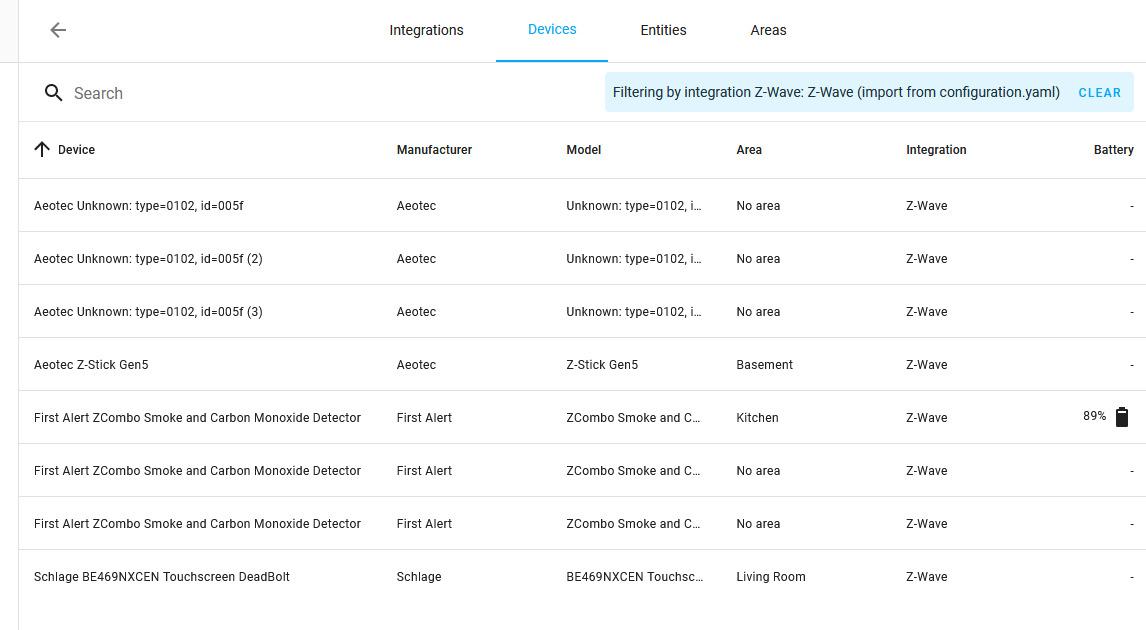Open device Aeotec Unknown id=005f (2)
The height and width of the screenshot is (630, 1146).
click(x=583, y=259)
